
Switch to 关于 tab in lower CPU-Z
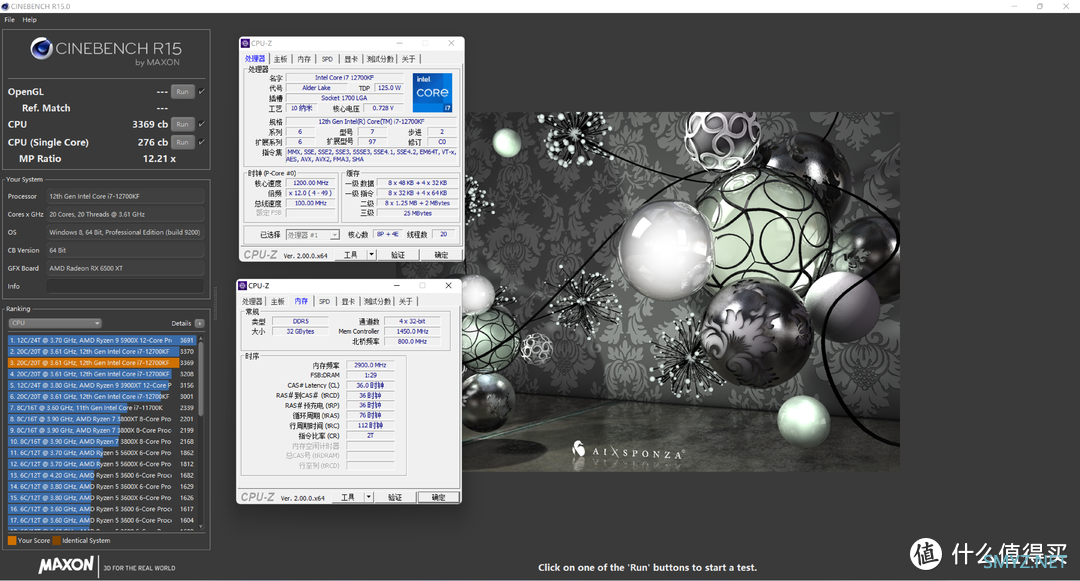coord(405,302)
